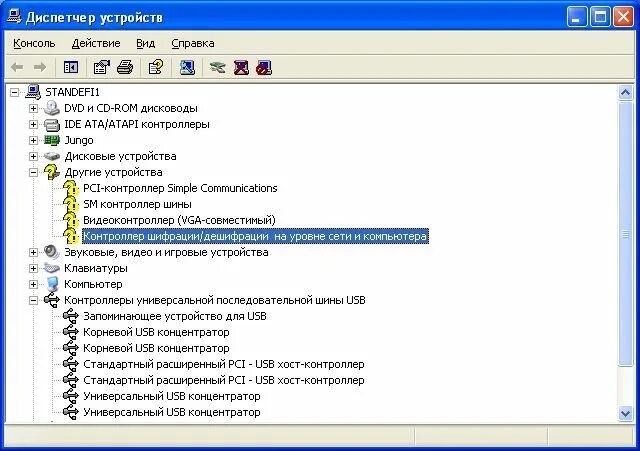Viewport: 640px width, 451px height.
Task: Select Запоминающее устройство для USB
Action: point(175,316)
